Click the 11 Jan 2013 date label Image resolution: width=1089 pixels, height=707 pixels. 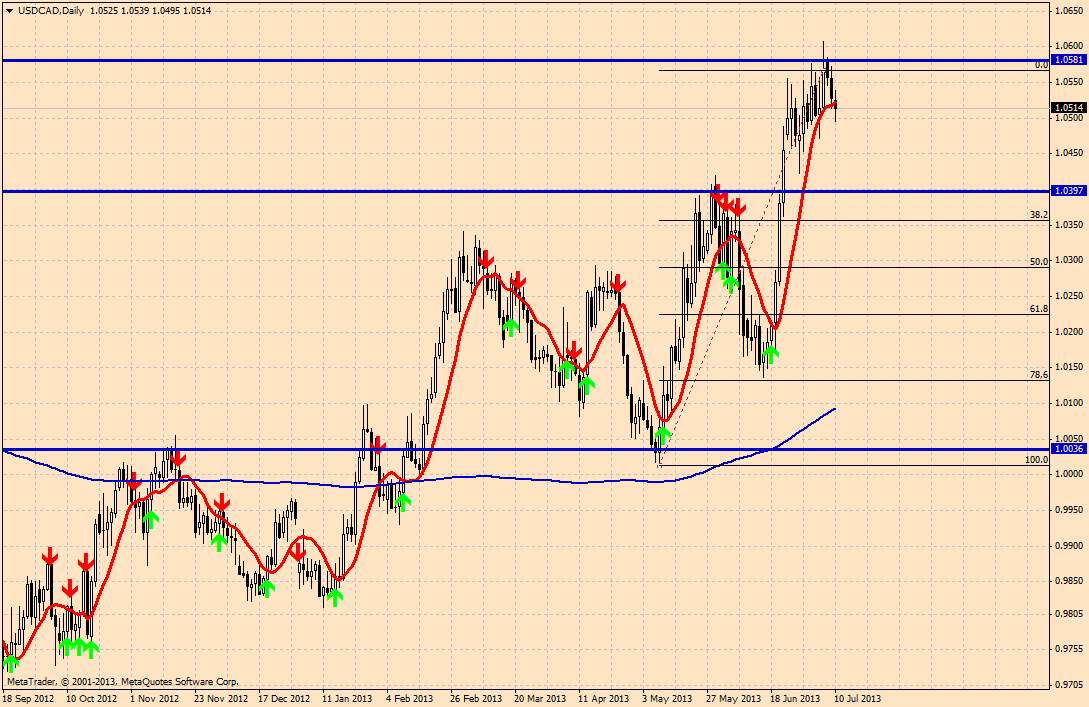[x=347, y=699]
